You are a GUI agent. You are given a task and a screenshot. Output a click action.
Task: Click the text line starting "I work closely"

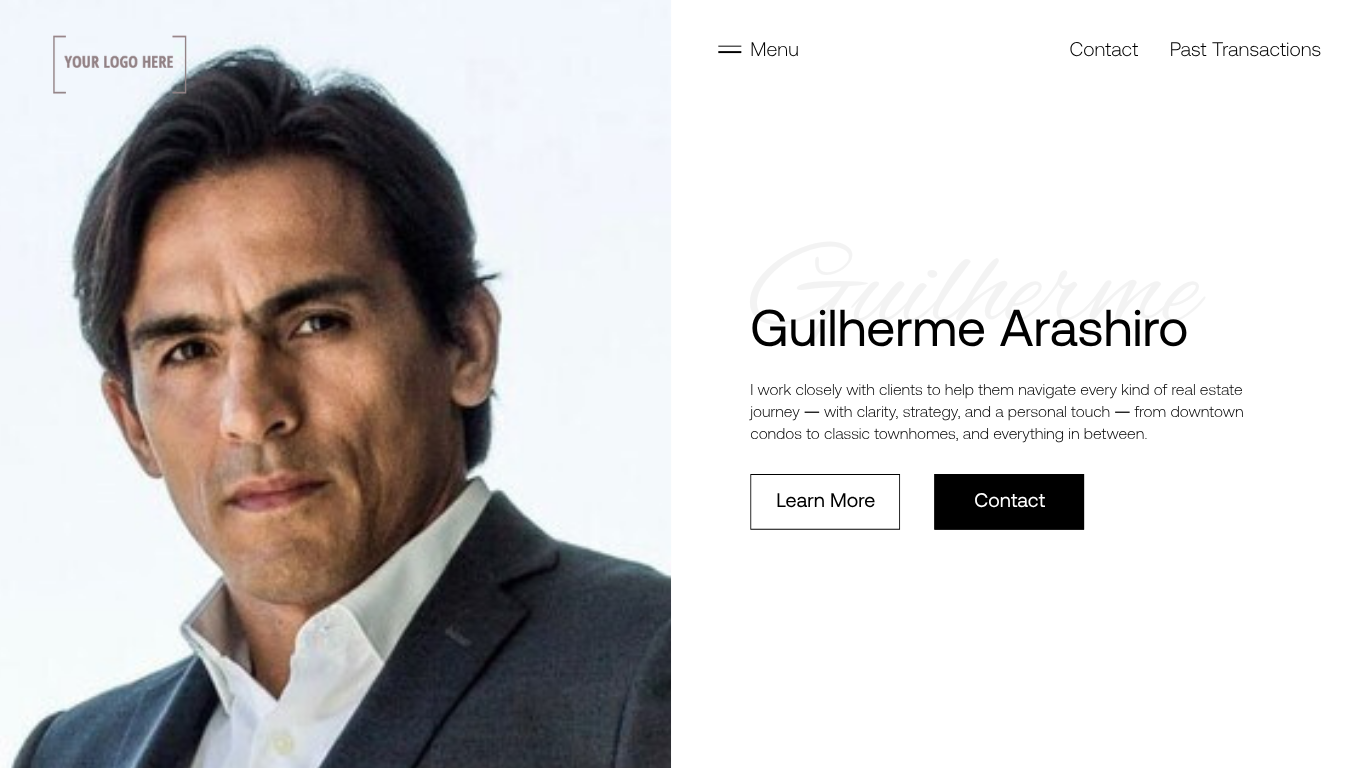pos(996,390)
